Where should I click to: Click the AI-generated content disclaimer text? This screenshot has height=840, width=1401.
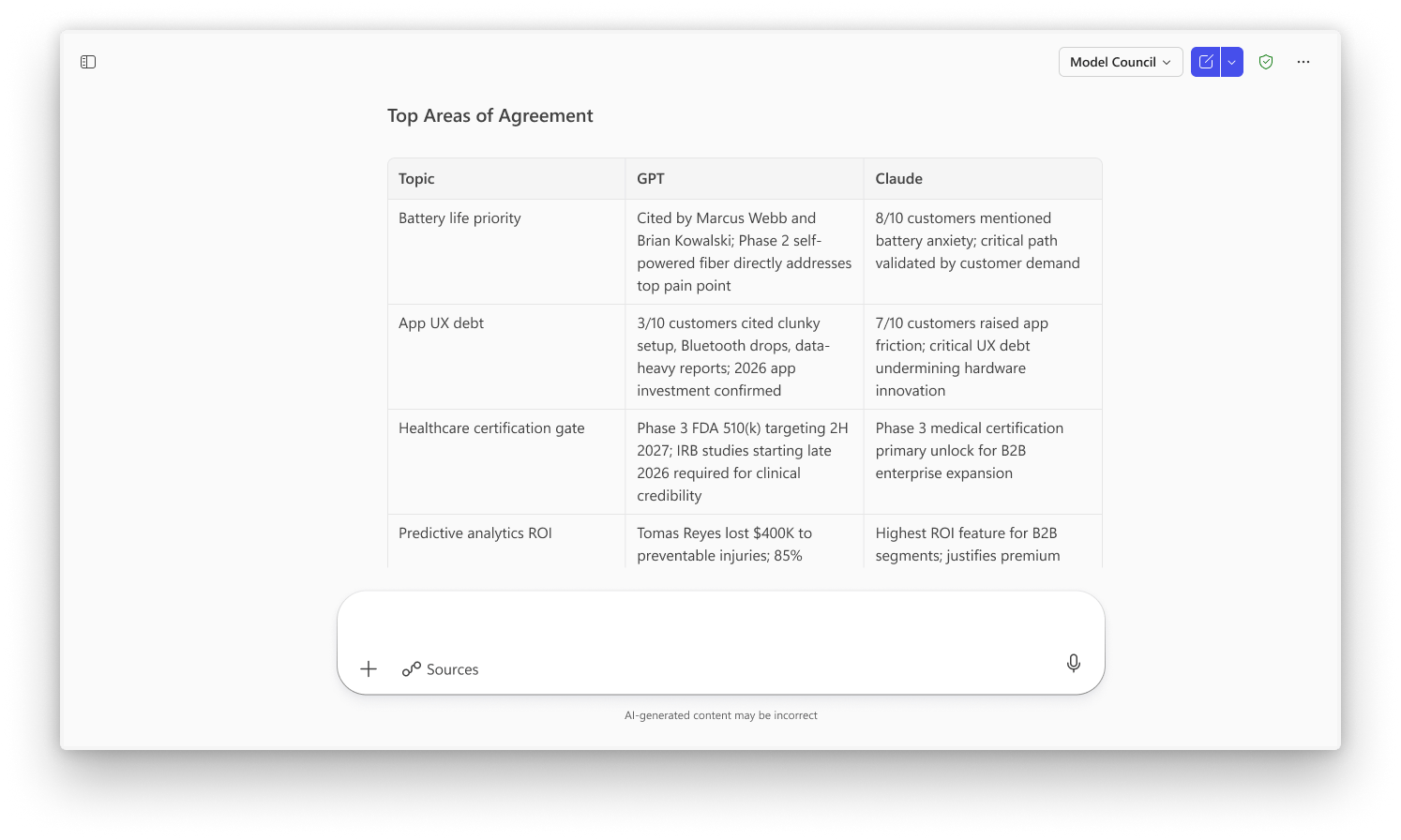[x=721, y=714]
